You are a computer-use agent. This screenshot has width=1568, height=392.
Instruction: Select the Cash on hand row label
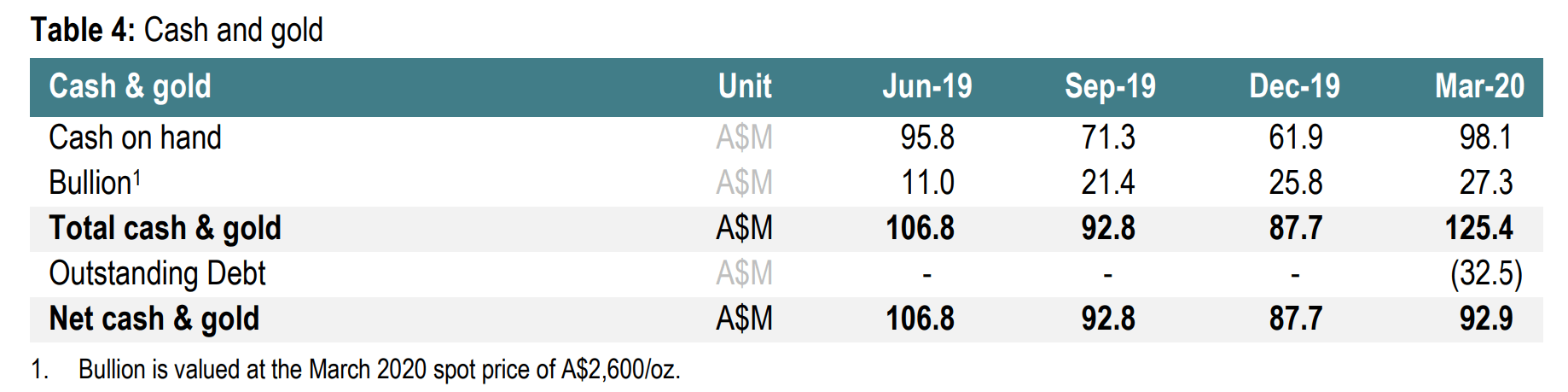[135, 137]
